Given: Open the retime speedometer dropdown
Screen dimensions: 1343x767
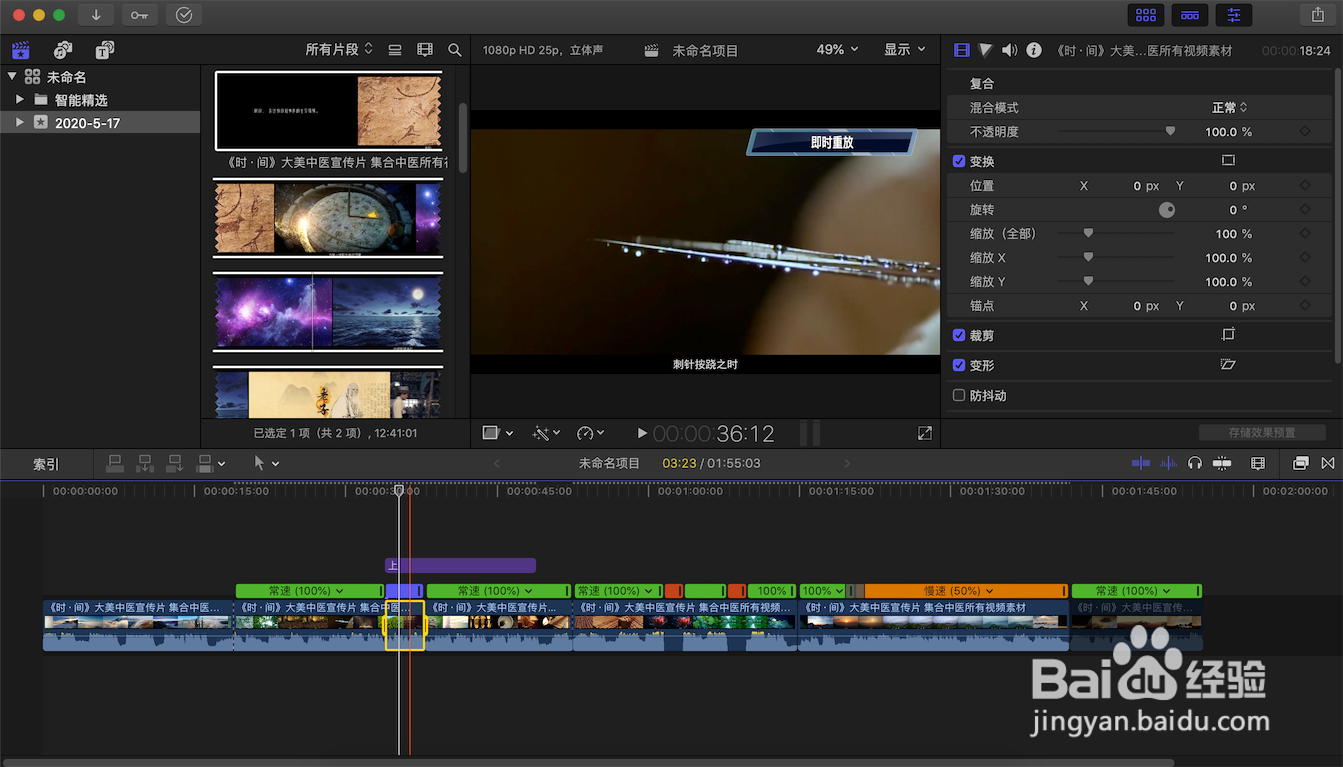Looking at the screenshot, I should point(591,433).
